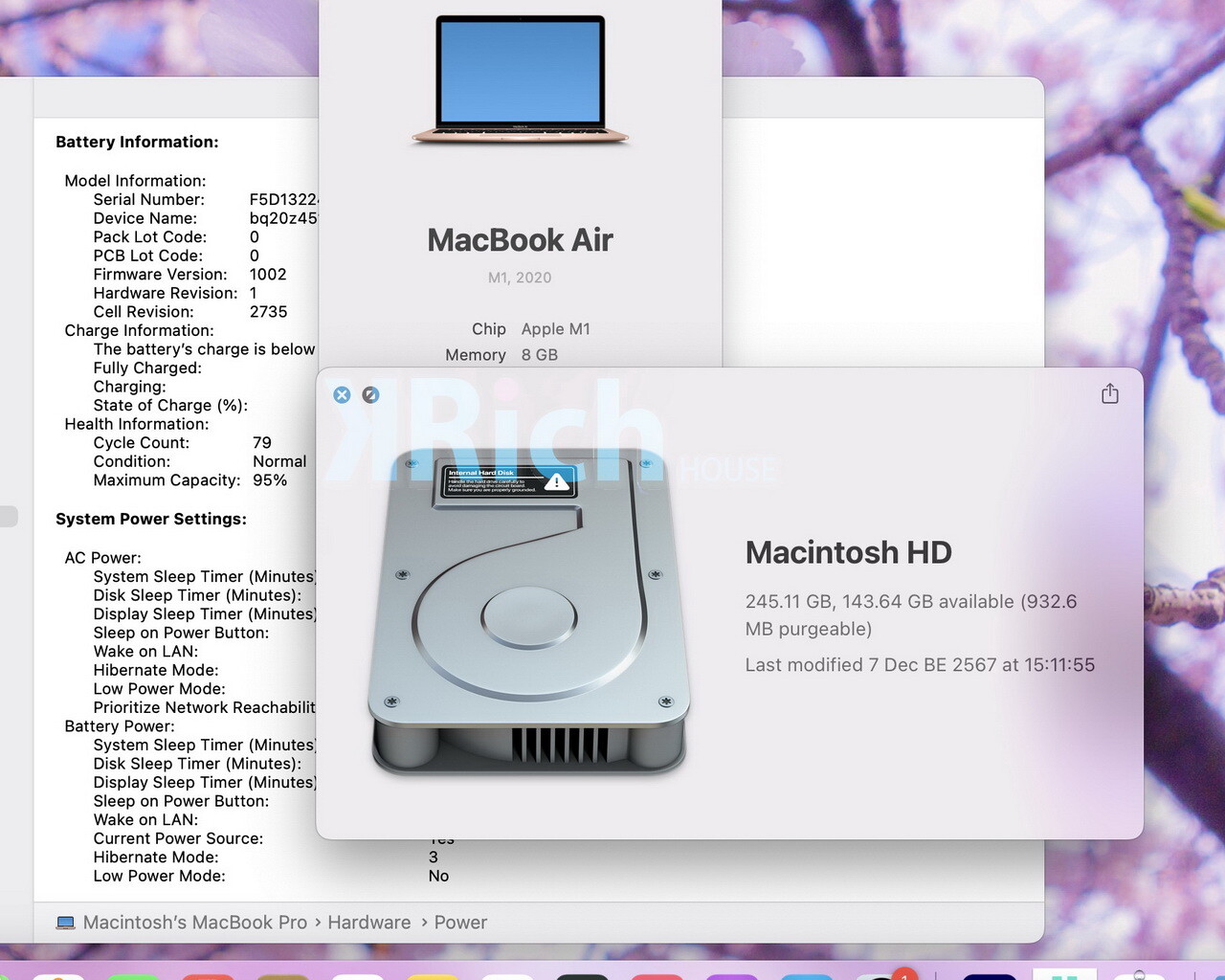Click the Battery Power label
Image resolution: width=1225 pixels, height=980 pixels.
(x=120, y=726)
